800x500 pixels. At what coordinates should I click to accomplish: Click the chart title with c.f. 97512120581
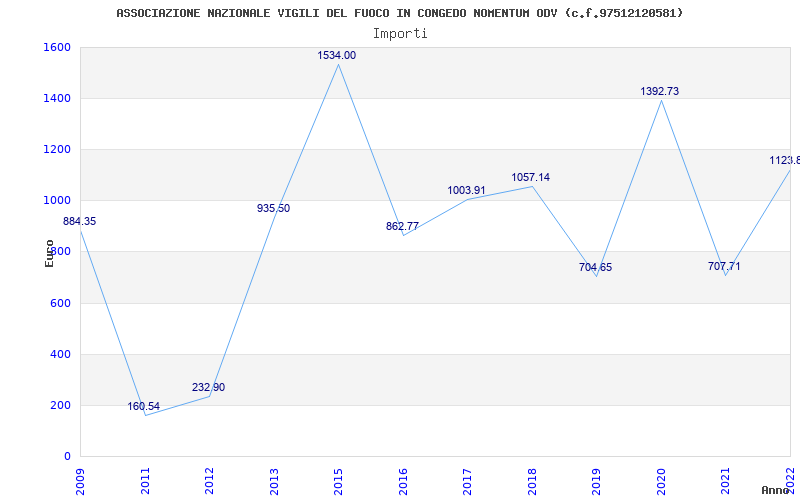[399, 13]
